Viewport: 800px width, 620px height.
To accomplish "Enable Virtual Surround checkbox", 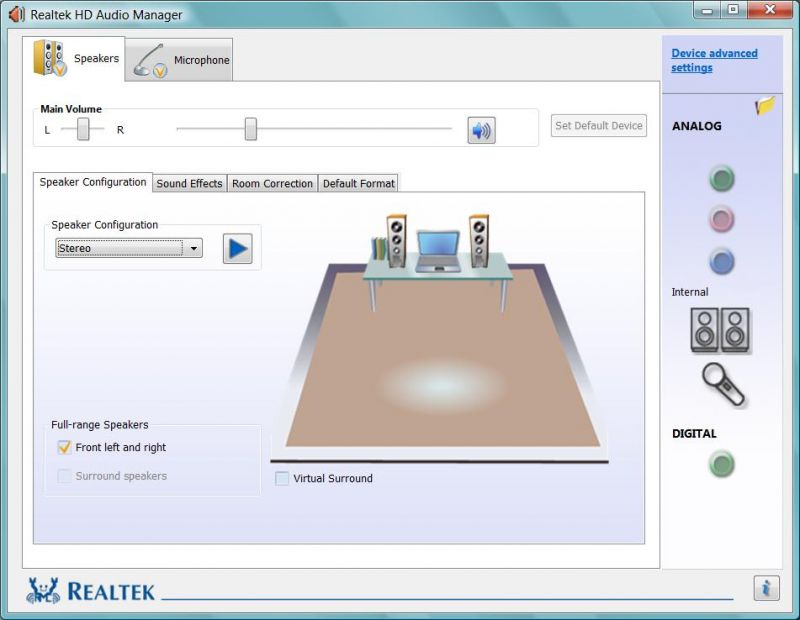I will [x=282, y=479].
